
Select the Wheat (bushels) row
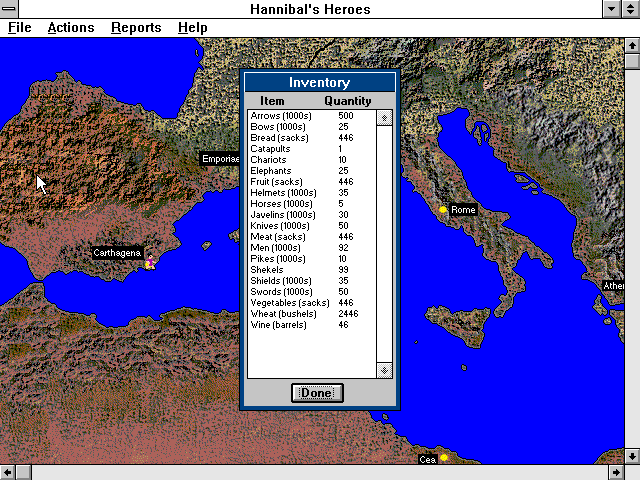[311, 314]
